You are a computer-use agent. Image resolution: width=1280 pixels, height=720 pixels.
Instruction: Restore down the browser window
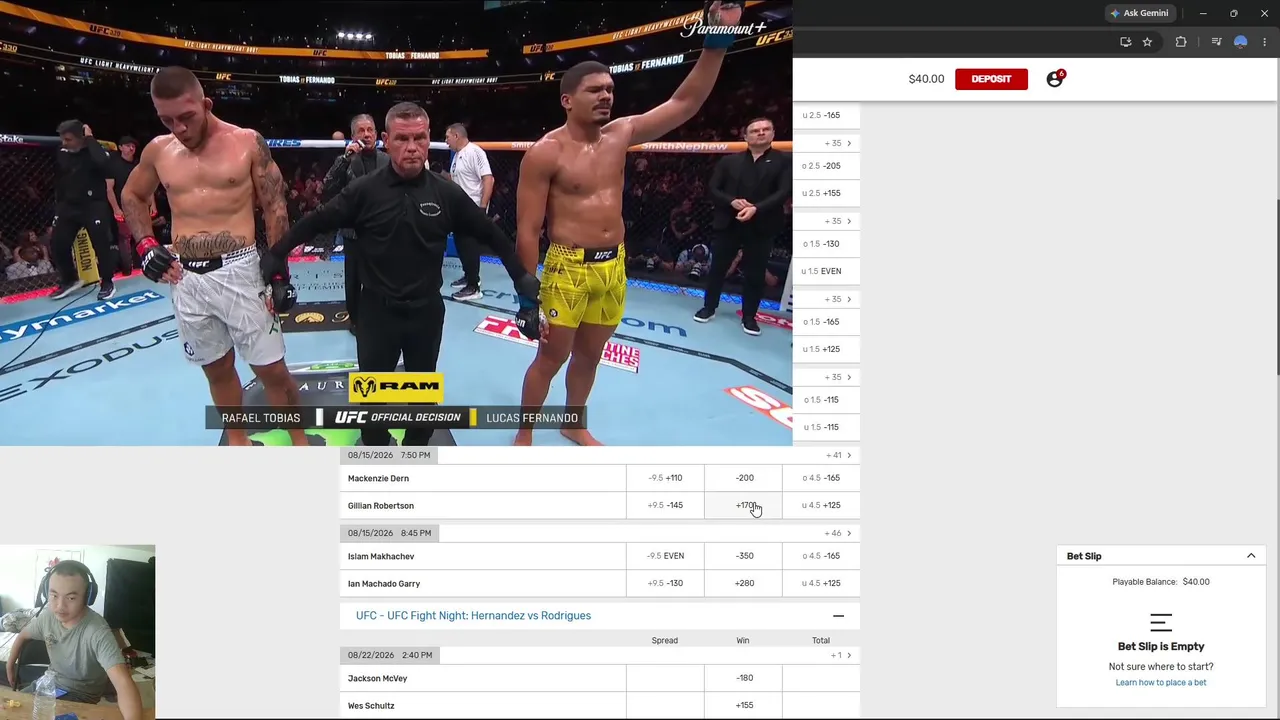[1233, 13]
